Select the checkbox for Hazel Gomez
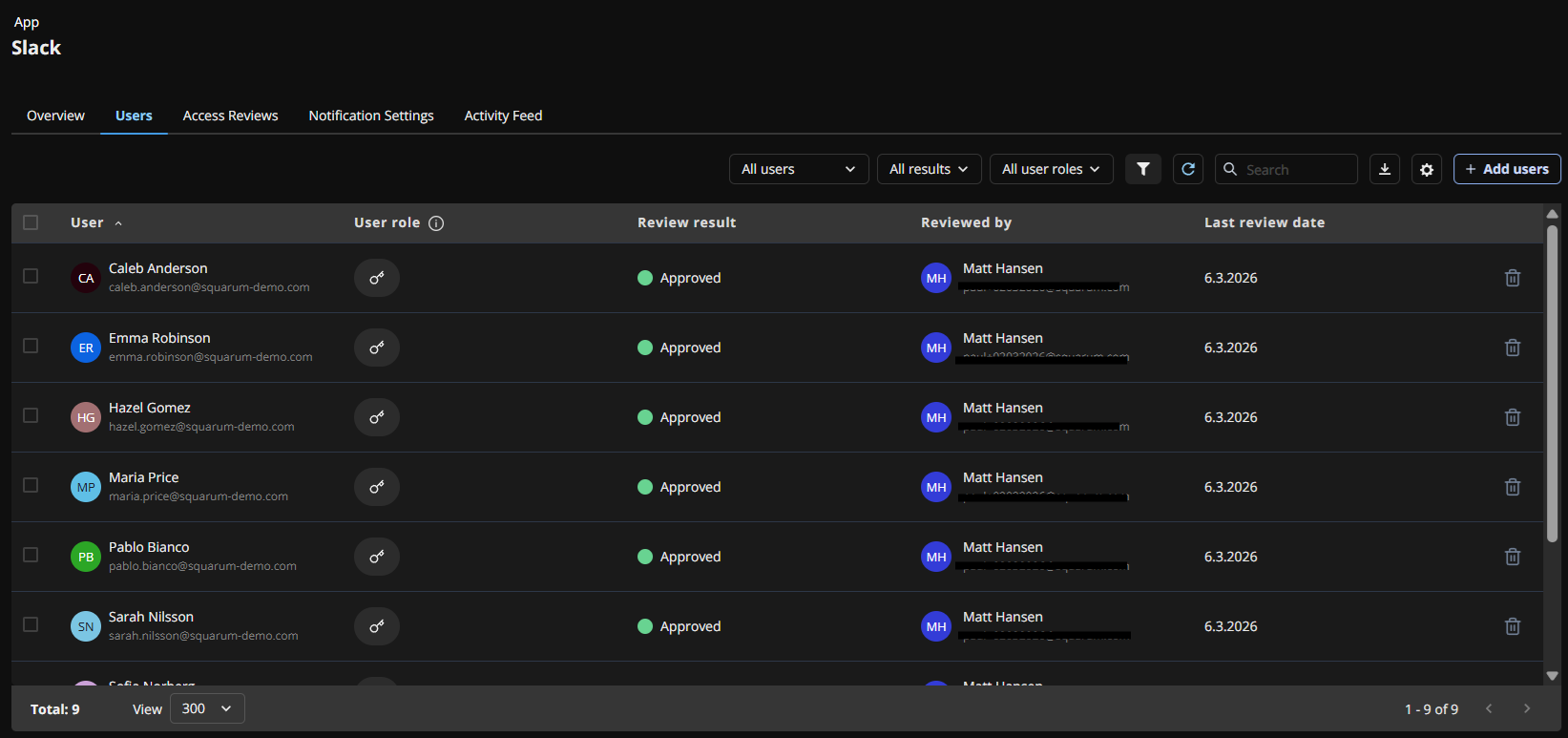This screenshot has width=1568, height=738. pyautogui.click(x=31, y=415)
